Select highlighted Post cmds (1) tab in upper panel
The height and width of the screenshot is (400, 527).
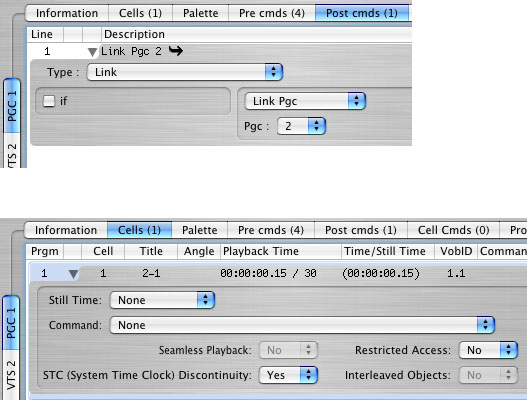pos(362,13)
